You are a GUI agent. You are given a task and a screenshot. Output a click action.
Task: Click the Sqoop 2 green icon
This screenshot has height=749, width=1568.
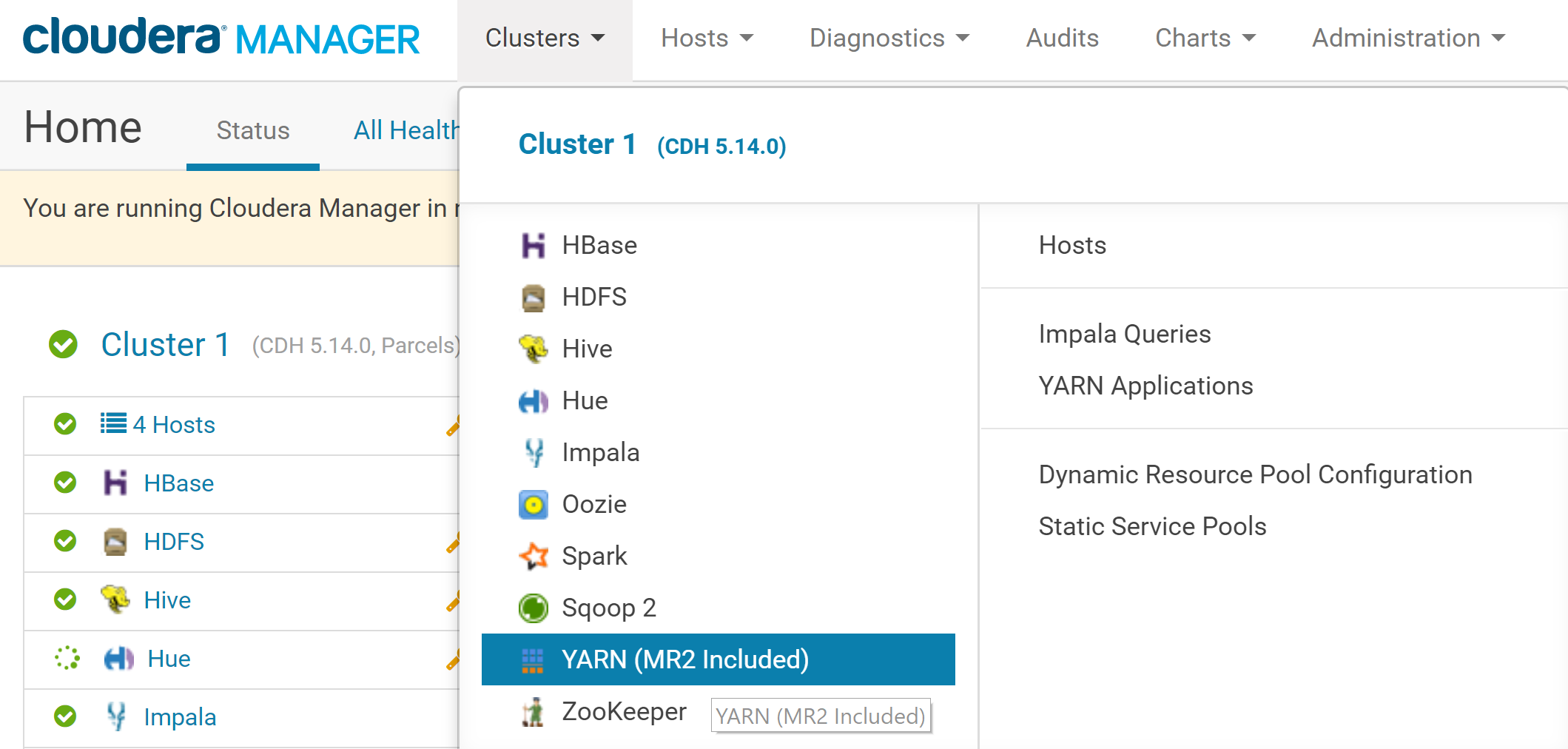(533, 608)
